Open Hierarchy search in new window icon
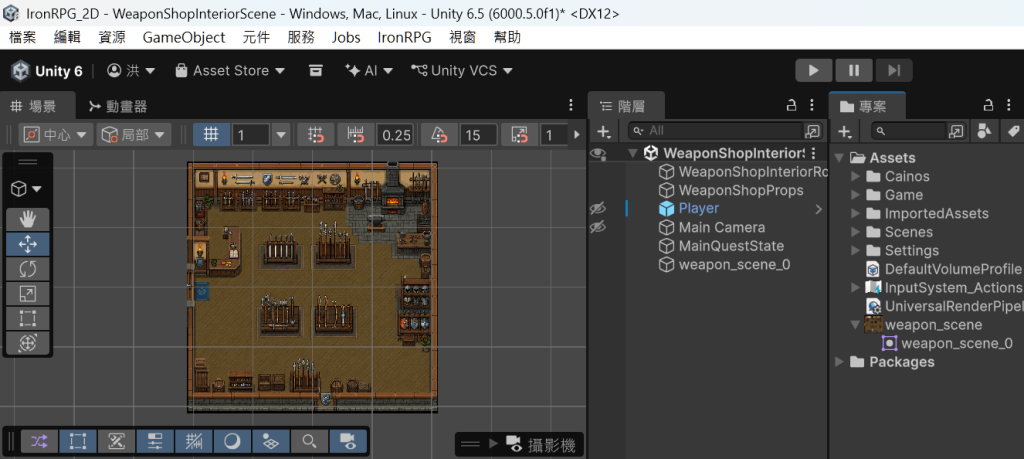 pyautogui.click(x=812, y=131)
